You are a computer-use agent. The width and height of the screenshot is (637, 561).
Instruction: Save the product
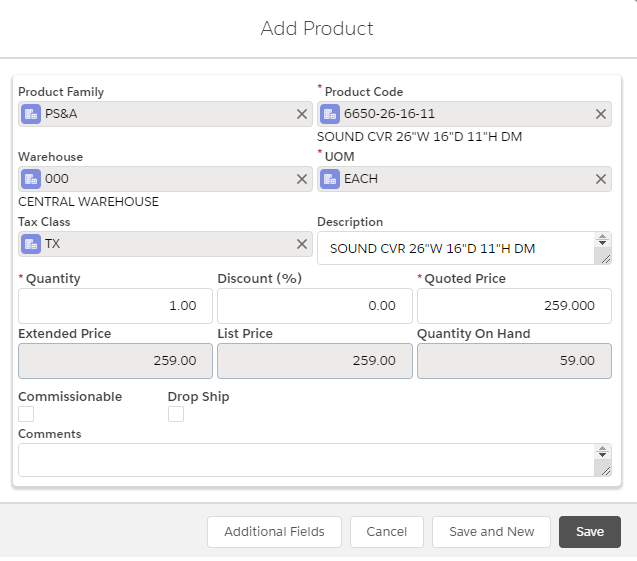click(x=590, y=532)
